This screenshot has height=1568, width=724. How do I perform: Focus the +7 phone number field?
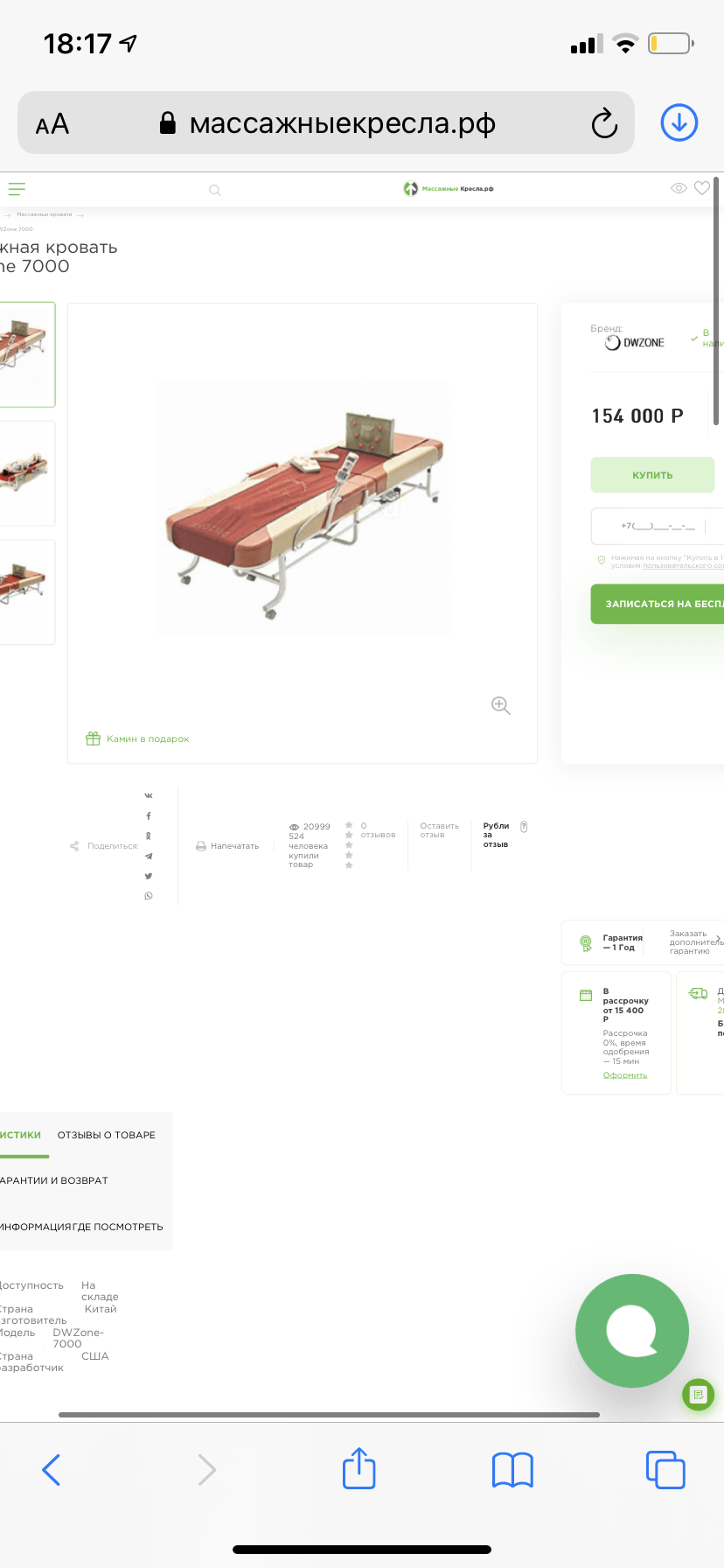click(x=658, y=526)
